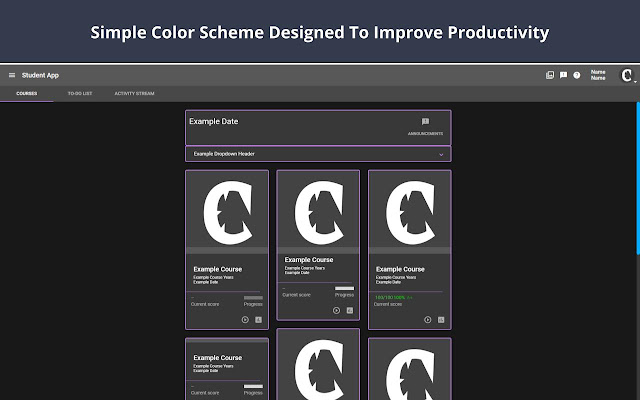Open second-row right course logo thumbnail
This screenshot has height=400, width=640.
[410, 369]
